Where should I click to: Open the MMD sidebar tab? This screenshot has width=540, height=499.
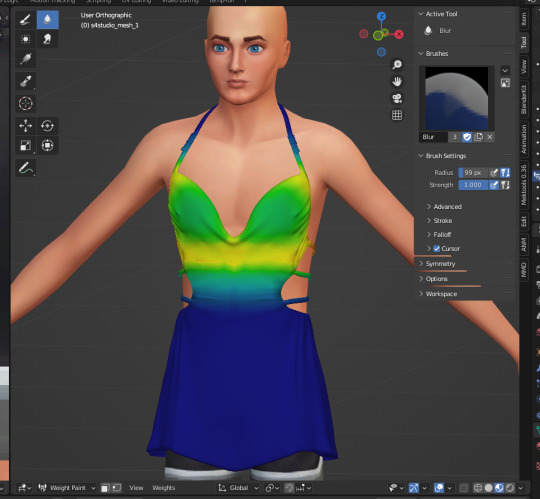coord(524,270)
